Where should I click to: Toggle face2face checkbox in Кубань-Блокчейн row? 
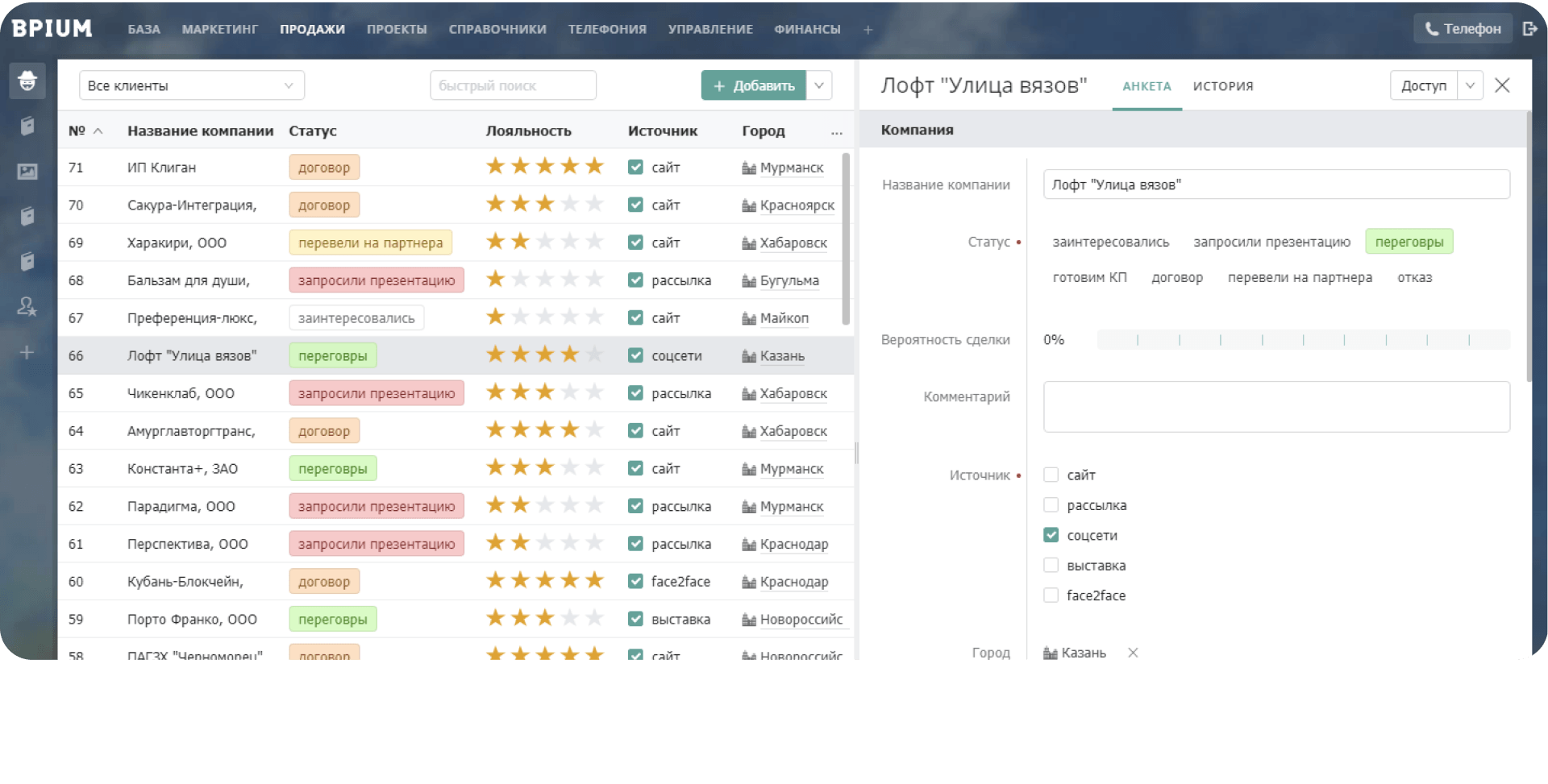click(x=635, y=581)
